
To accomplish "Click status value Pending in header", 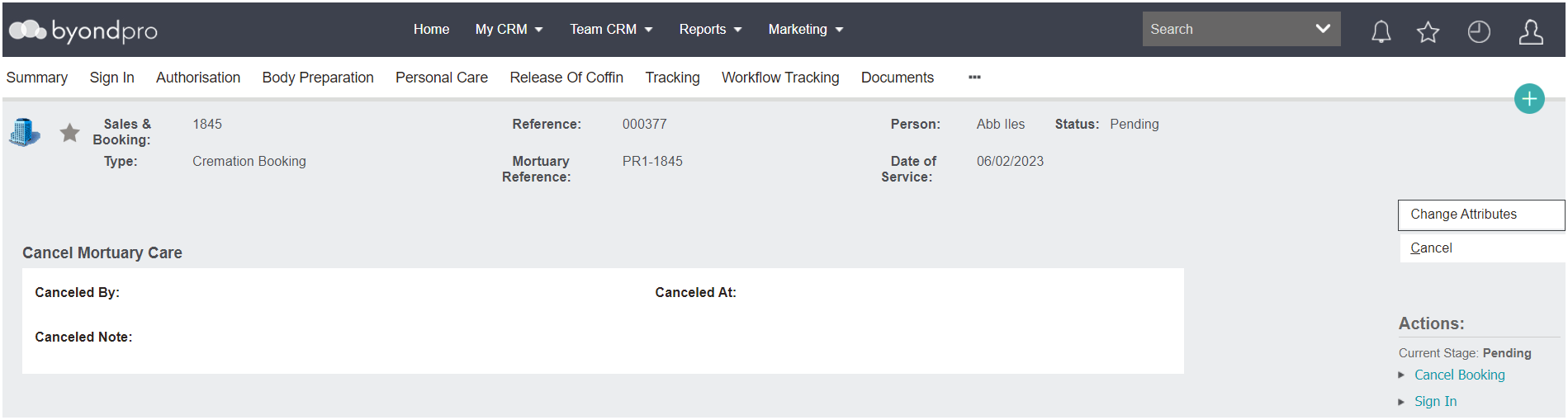I will (x=1134, y=125).
